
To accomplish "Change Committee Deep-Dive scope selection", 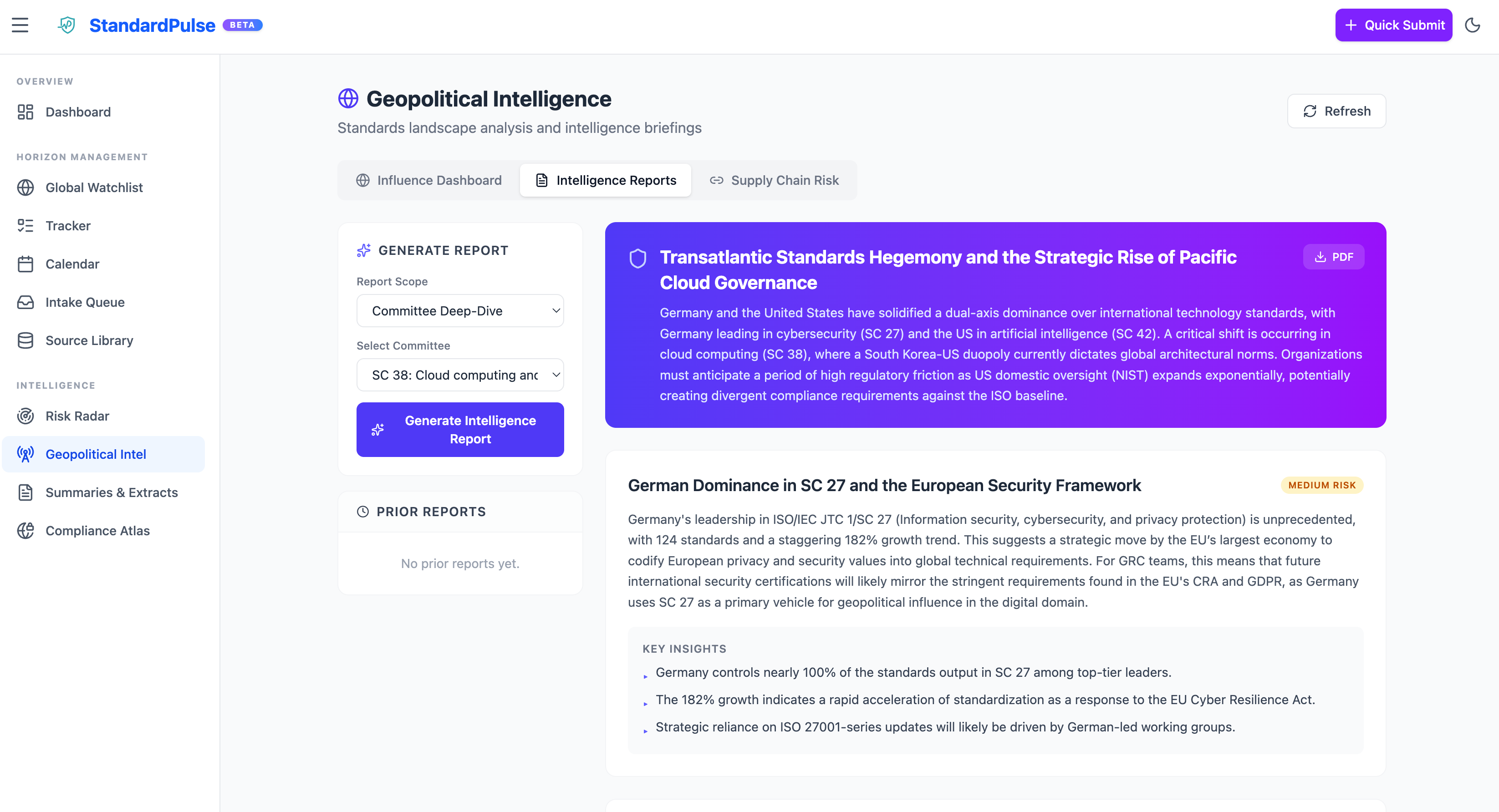I will pos(460,310).
